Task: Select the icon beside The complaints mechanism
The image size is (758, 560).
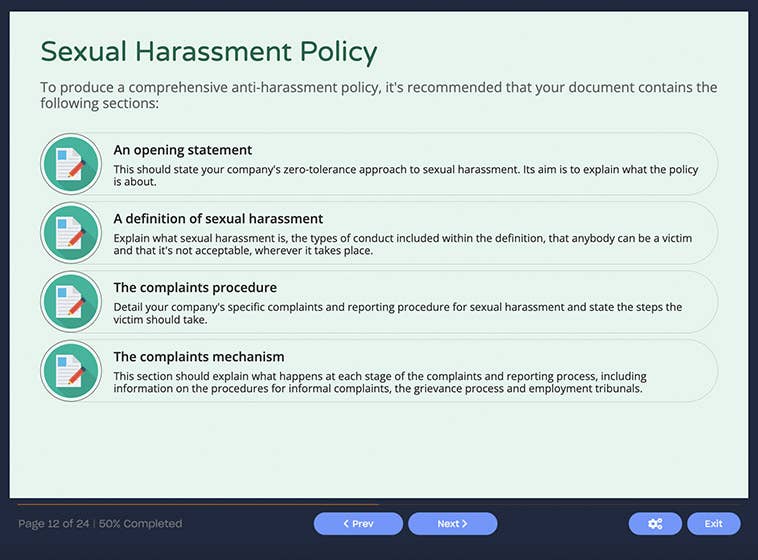Action: point(70,371)
